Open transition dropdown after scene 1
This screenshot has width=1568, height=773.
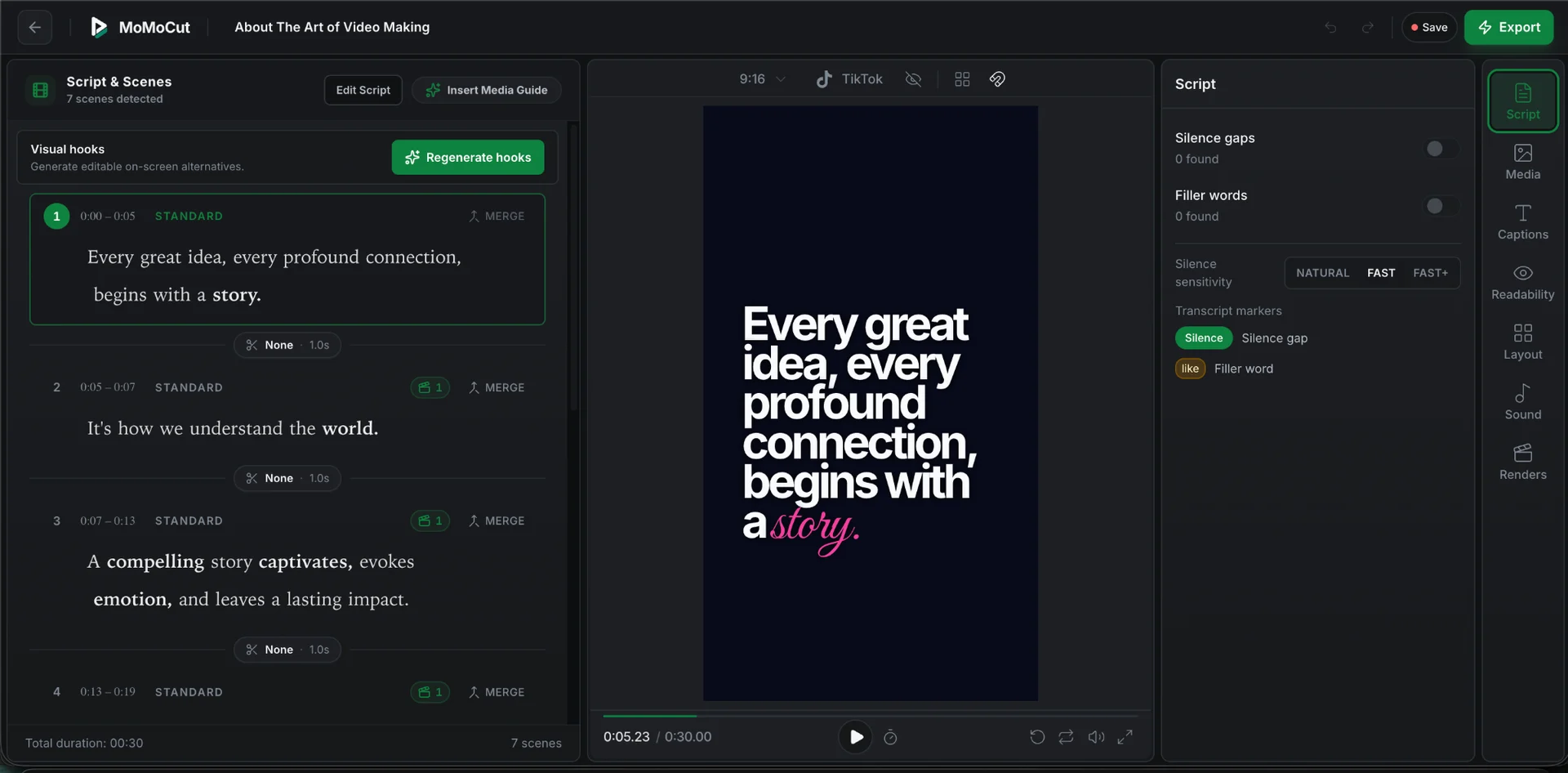tap(287, 345)
